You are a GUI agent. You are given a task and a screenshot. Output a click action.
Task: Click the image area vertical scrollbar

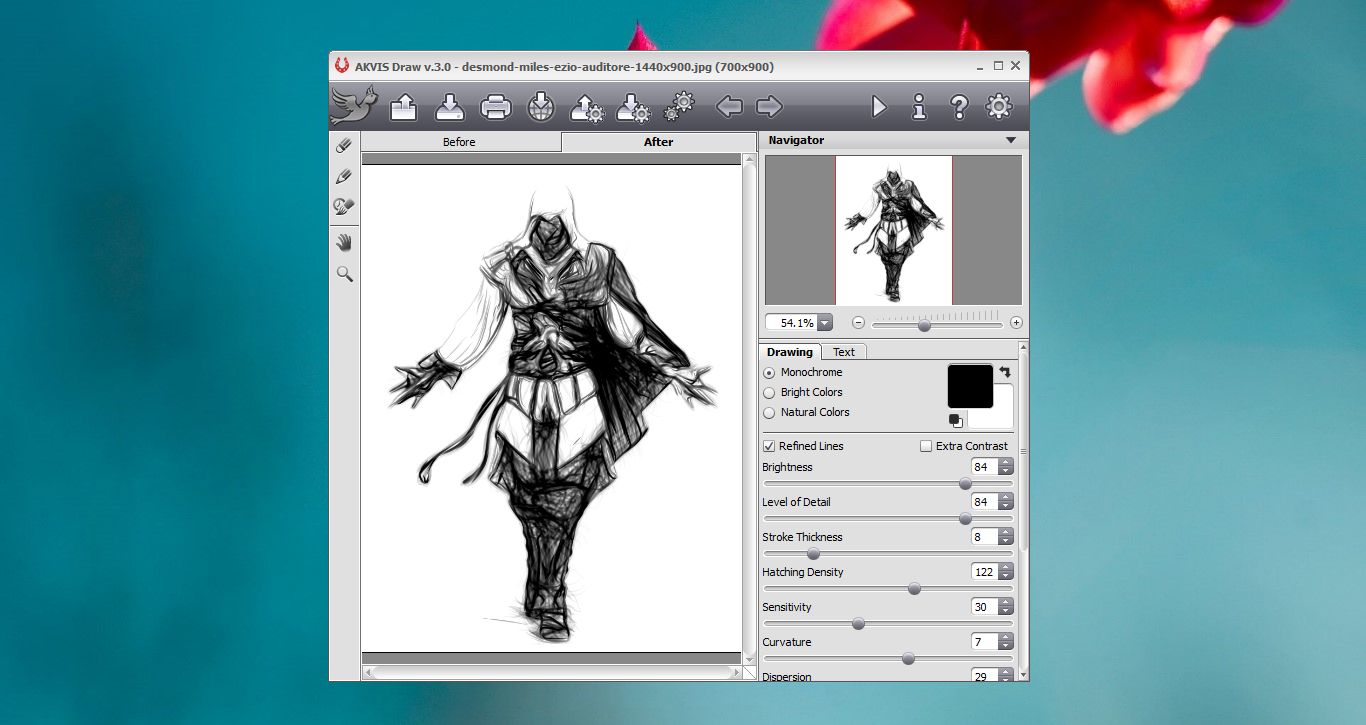(750, 410)
